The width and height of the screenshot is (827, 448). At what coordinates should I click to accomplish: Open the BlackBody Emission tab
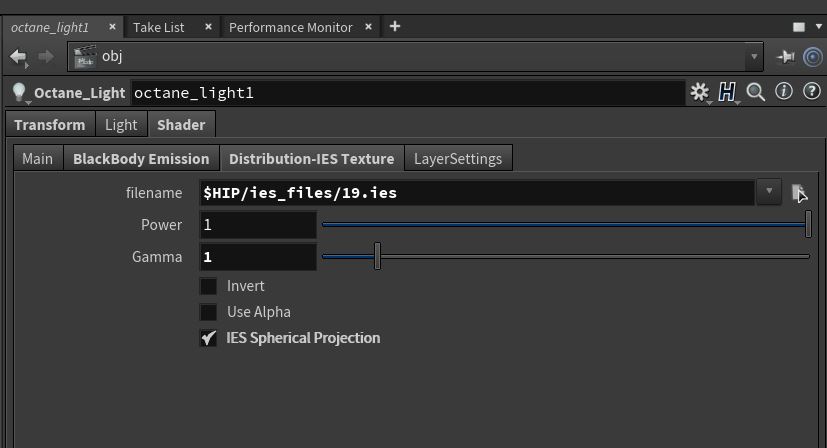click(141, 159)
